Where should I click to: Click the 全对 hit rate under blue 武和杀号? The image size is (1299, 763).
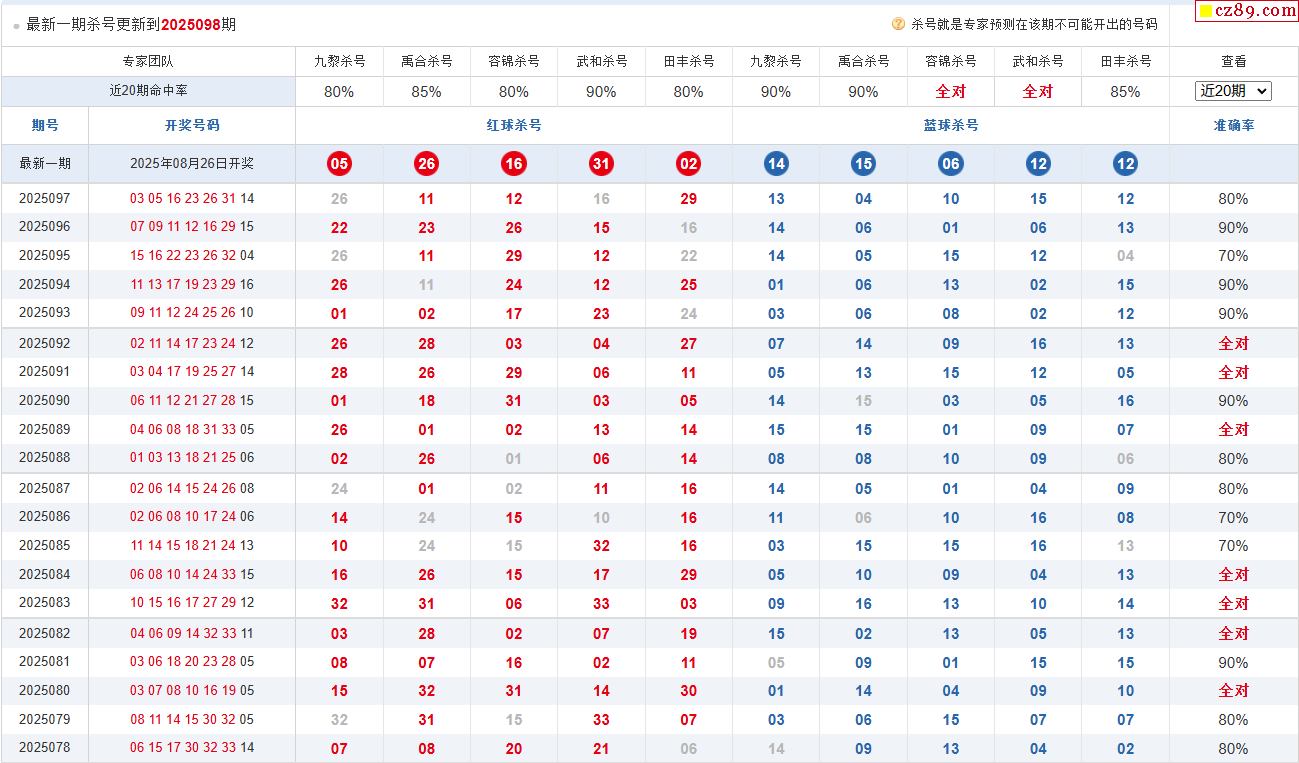point(1038,91)
